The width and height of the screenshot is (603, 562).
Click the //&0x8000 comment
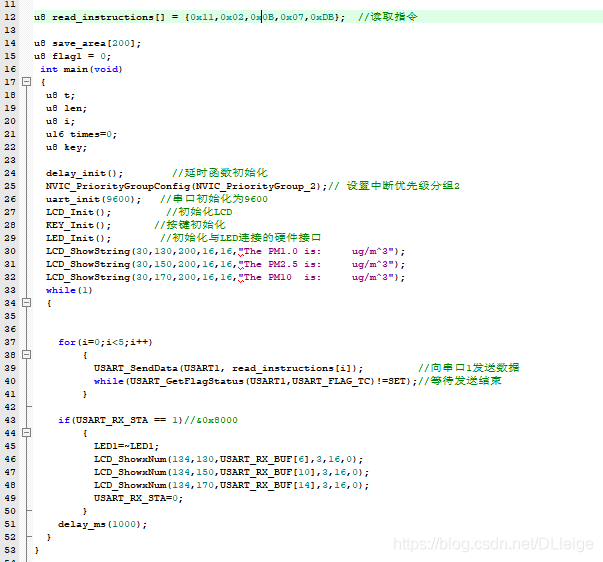[x=211, y=420]
